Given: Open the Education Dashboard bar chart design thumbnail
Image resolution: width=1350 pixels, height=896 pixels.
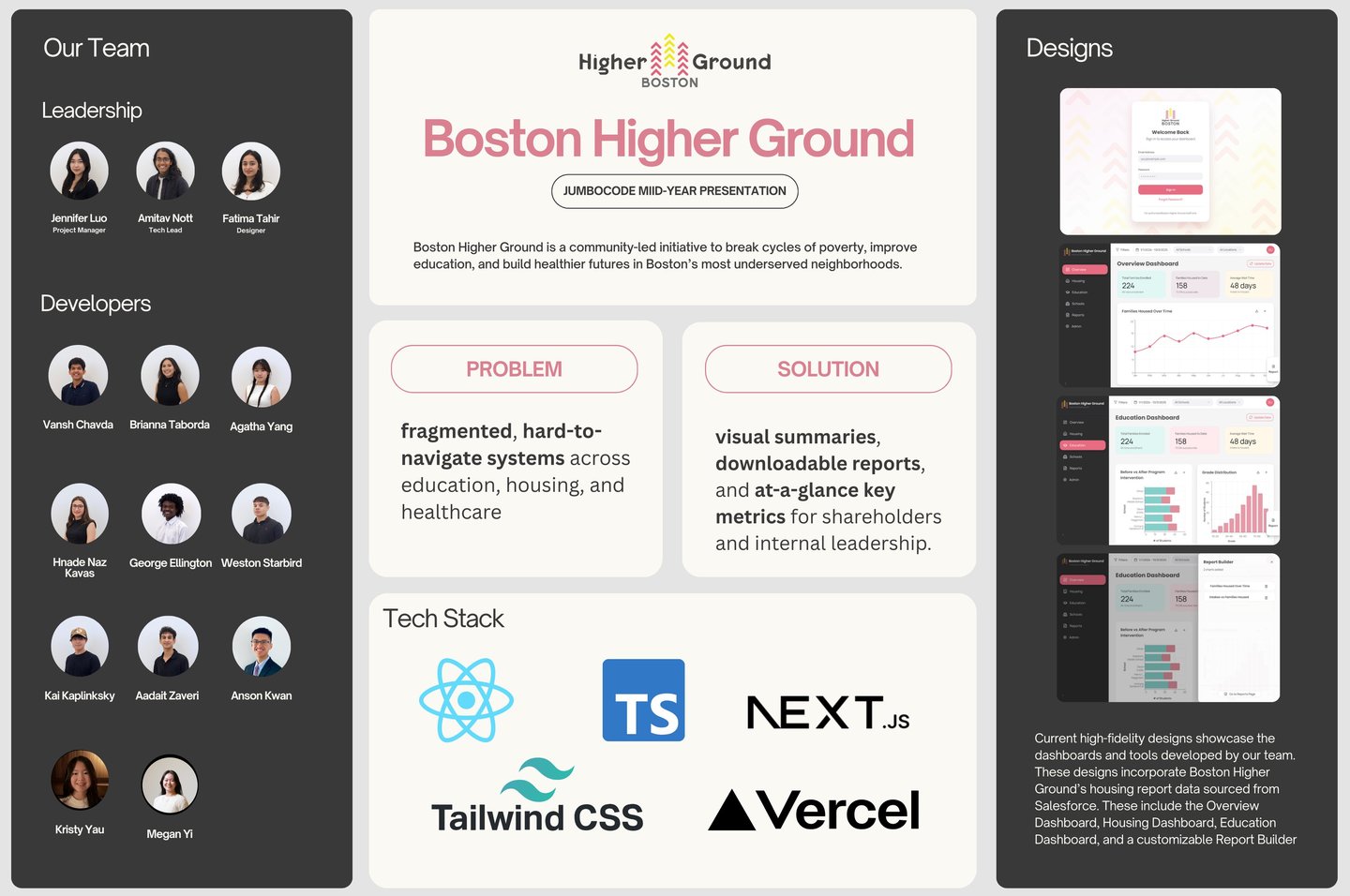Looking at the screenshot, I should pyautogui.click(x=1168, y=470).
